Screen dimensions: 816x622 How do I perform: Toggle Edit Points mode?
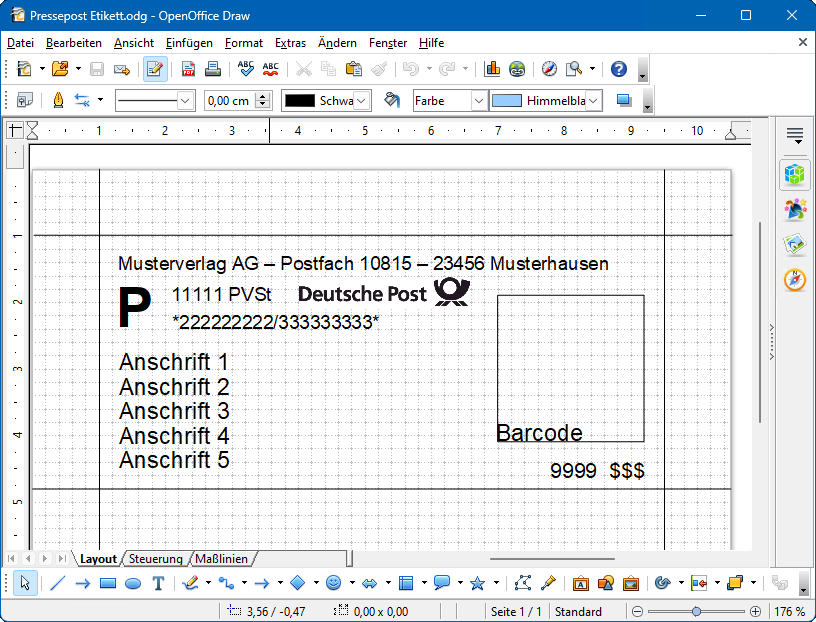point(523,583)
